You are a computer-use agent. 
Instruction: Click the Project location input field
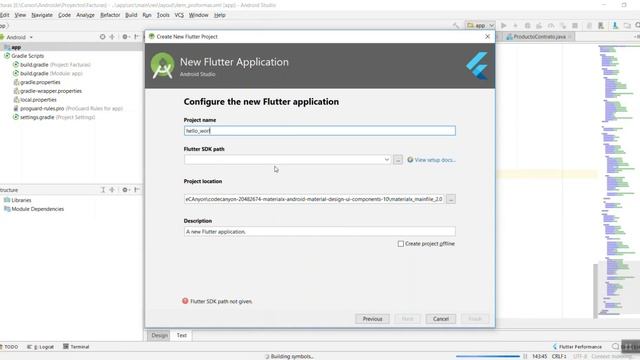tap(314, 199)
